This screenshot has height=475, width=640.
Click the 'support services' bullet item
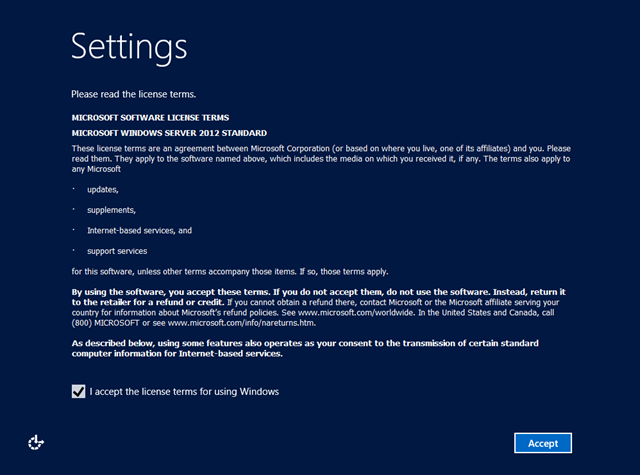(x=117, y=251)
